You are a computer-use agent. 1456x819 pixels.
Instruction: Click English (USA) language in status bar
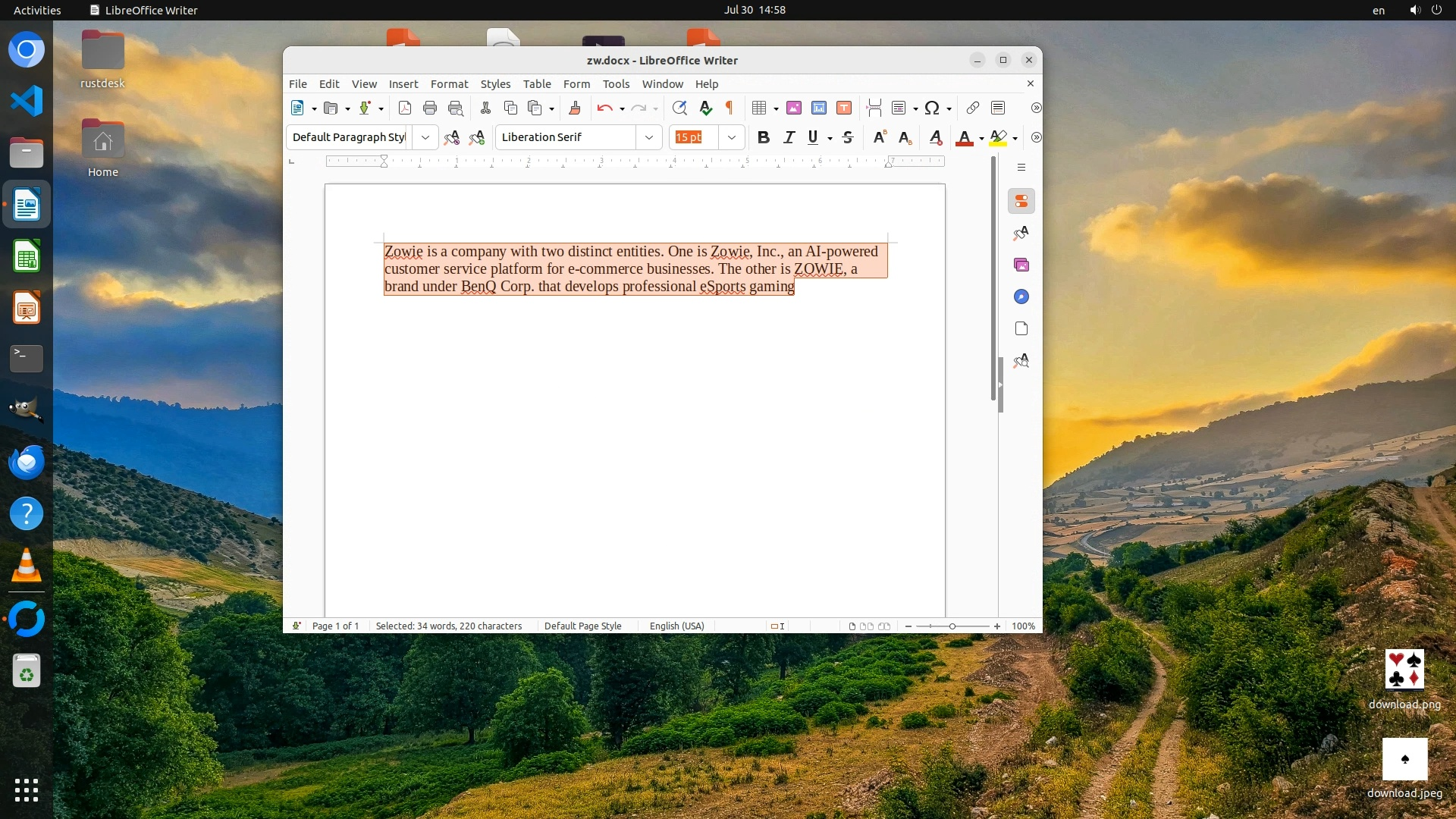pos(676,626)
